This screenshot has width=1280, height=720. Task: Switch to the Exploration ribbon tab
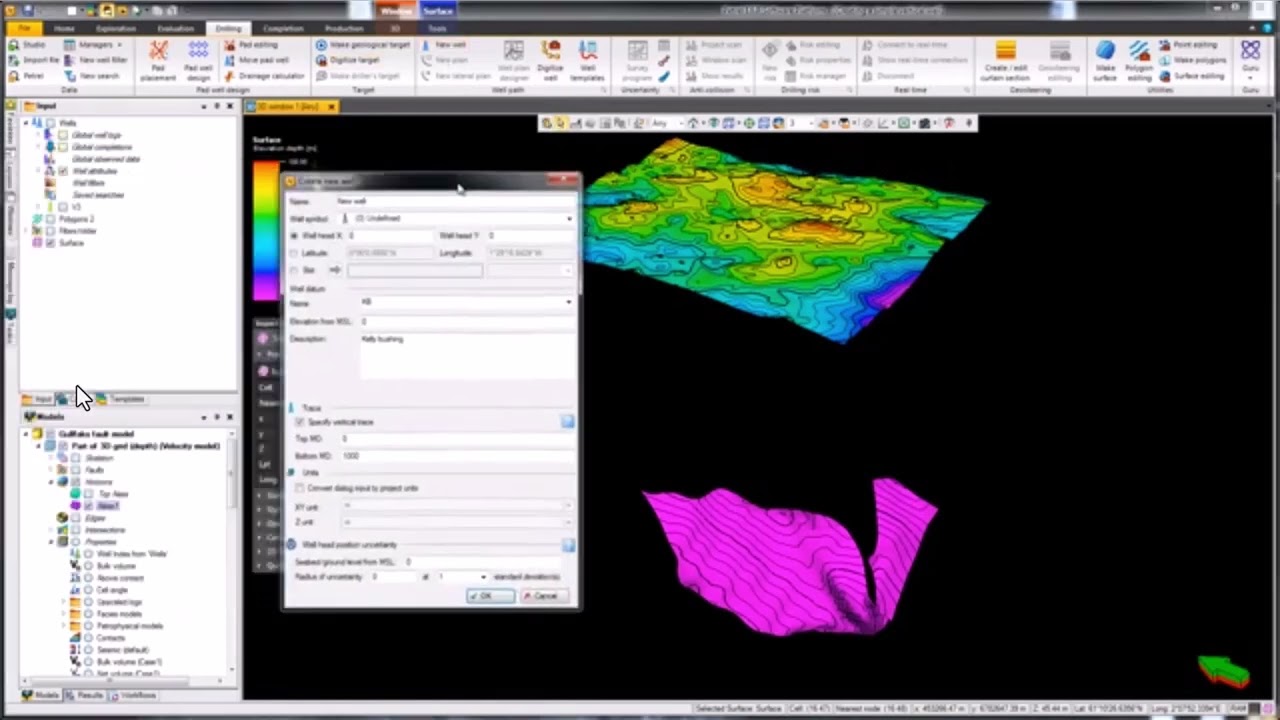(116, 28)
